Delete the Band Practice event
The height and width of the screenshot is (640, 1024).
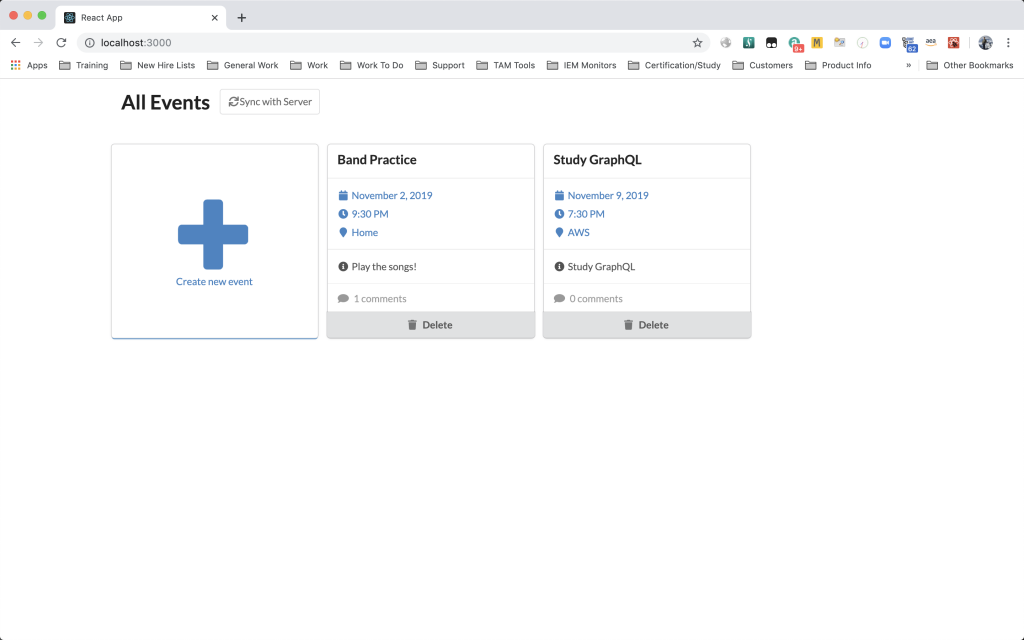[x=430, y=325]
